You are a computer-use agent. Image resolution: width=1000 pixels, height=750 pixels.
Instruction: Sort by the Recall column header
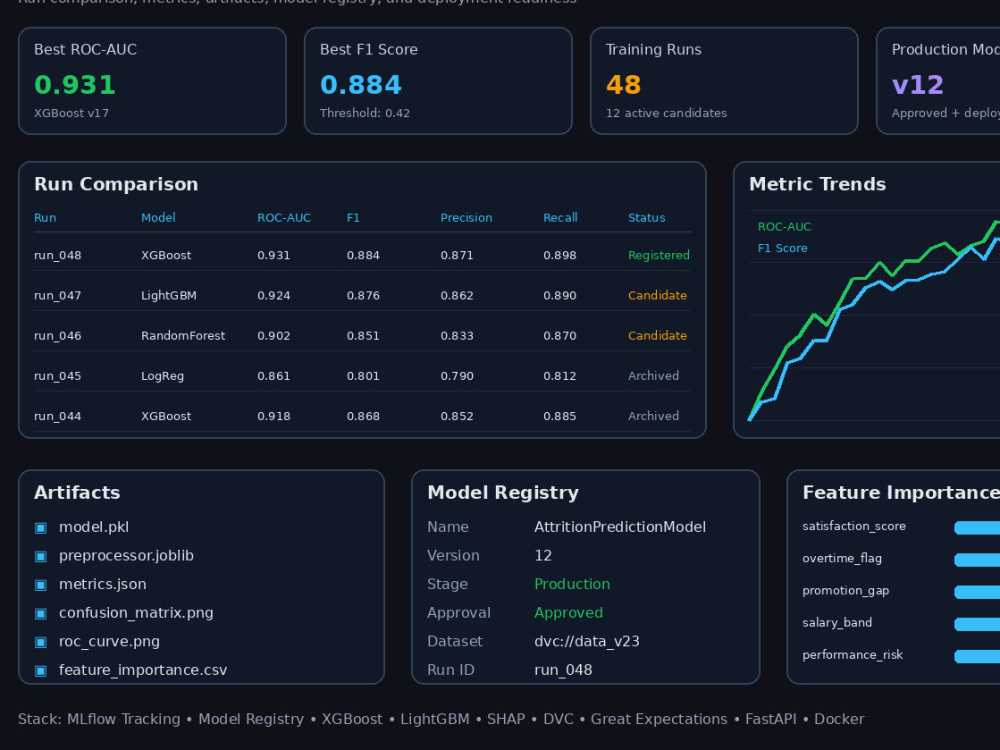(560, 217)
